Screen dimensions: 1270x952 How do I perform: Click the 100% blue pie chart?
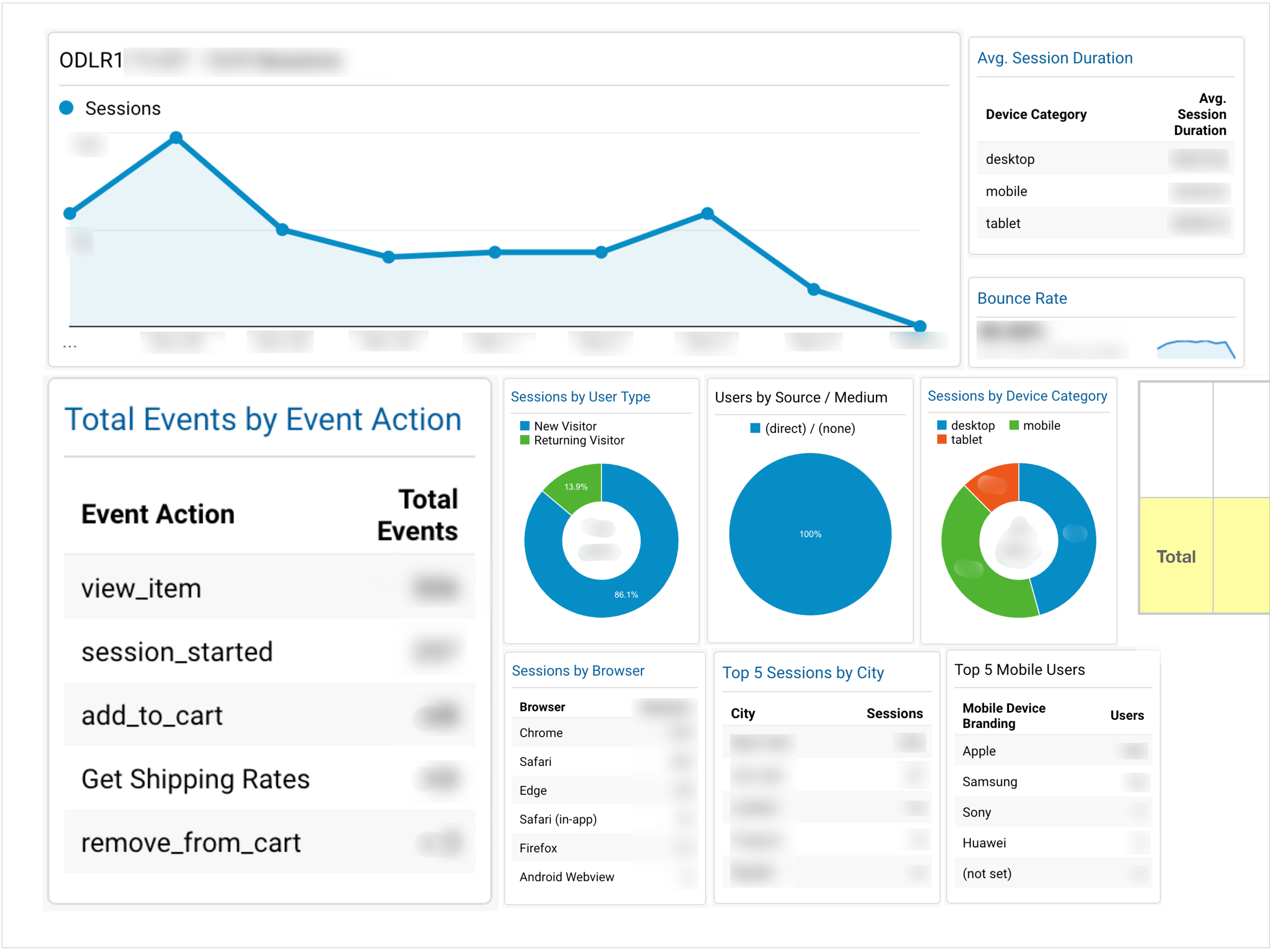pyautogui.click(x=810, y=534)
